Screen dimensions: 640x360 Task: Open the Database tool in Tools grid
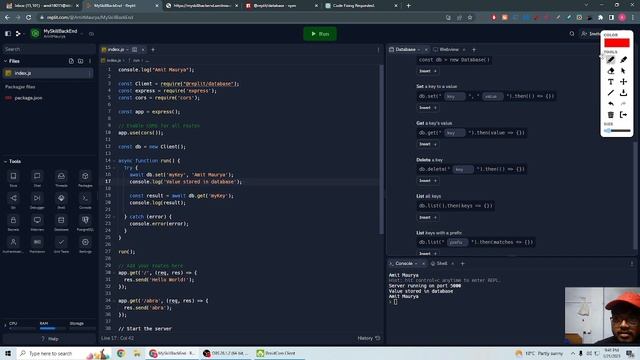[61, 222]
